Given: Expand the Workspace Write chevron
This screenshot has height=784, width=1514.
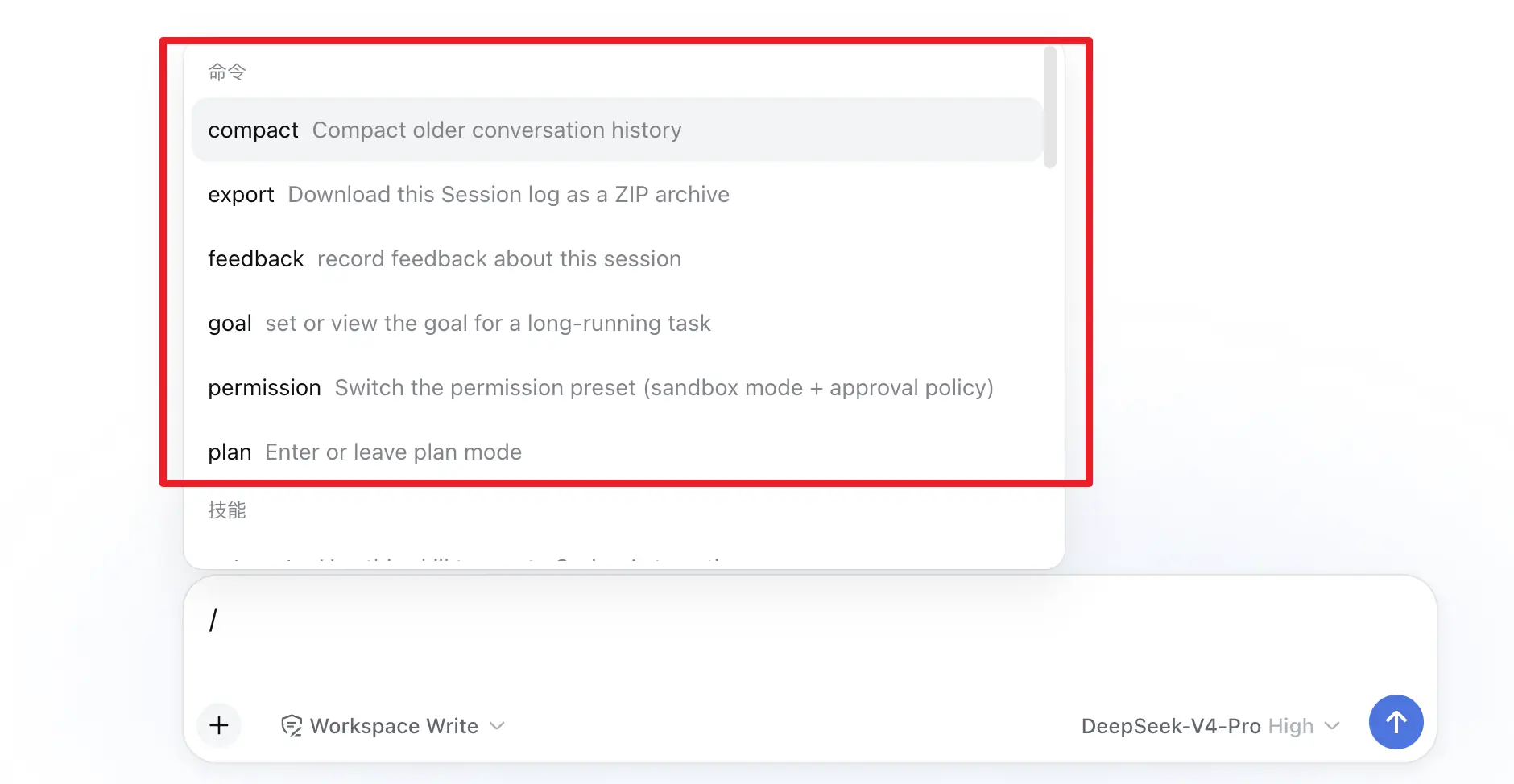Looking at the screenshot, I should 498,726.
